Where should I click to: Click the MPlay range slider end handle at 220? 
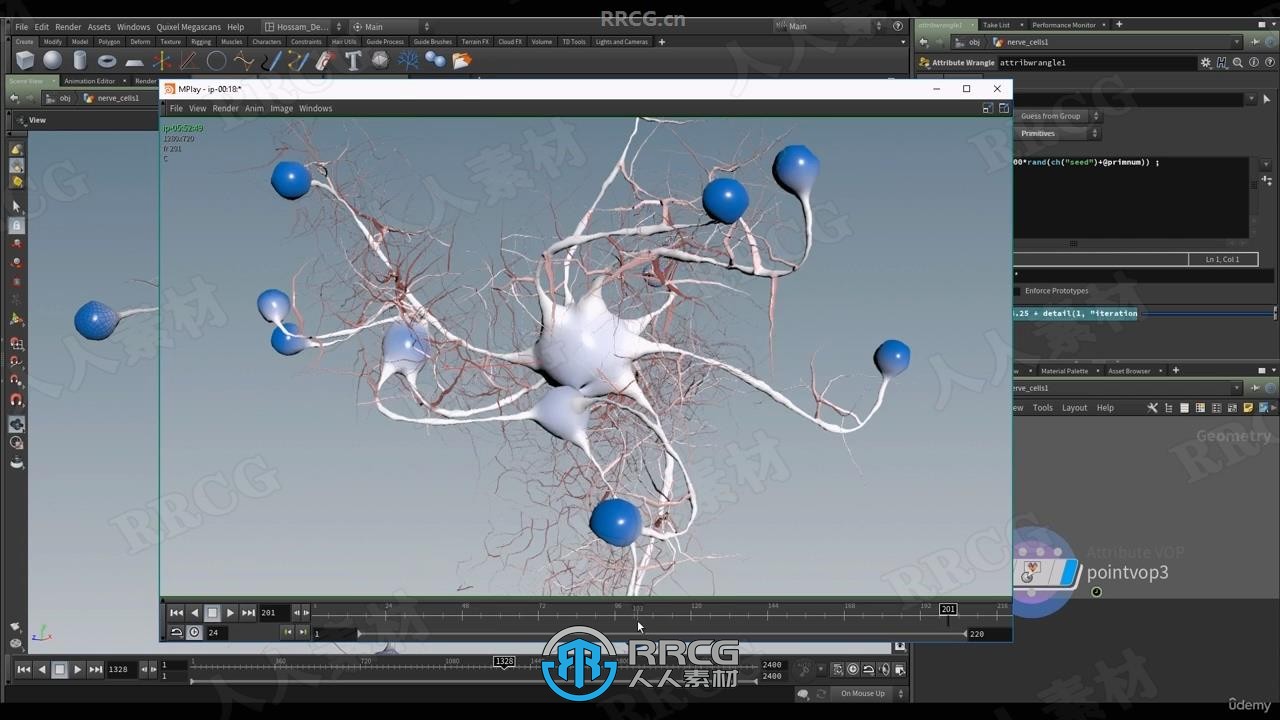(x=965, y=633)
